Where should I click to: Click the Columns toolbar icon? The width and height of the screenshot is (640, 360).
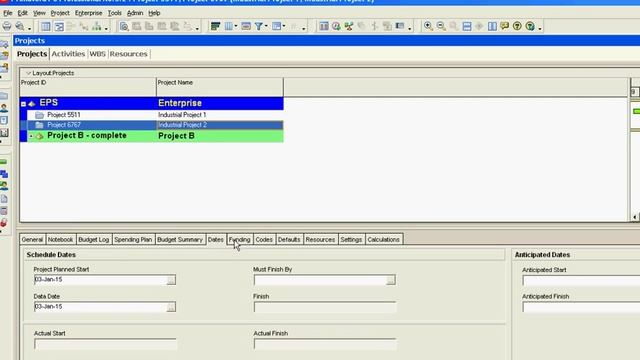229,27
